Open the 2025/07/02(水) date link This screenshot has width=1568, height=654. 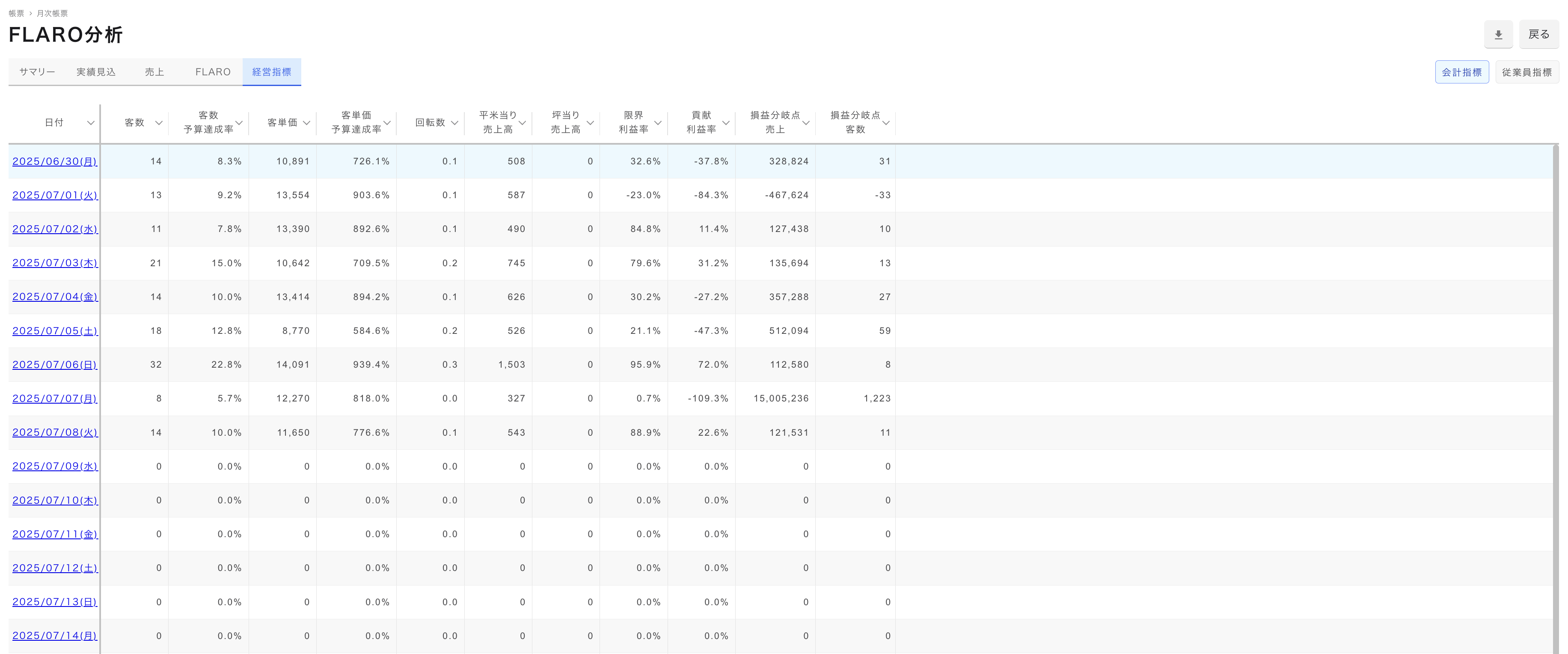tap(55, 229)
